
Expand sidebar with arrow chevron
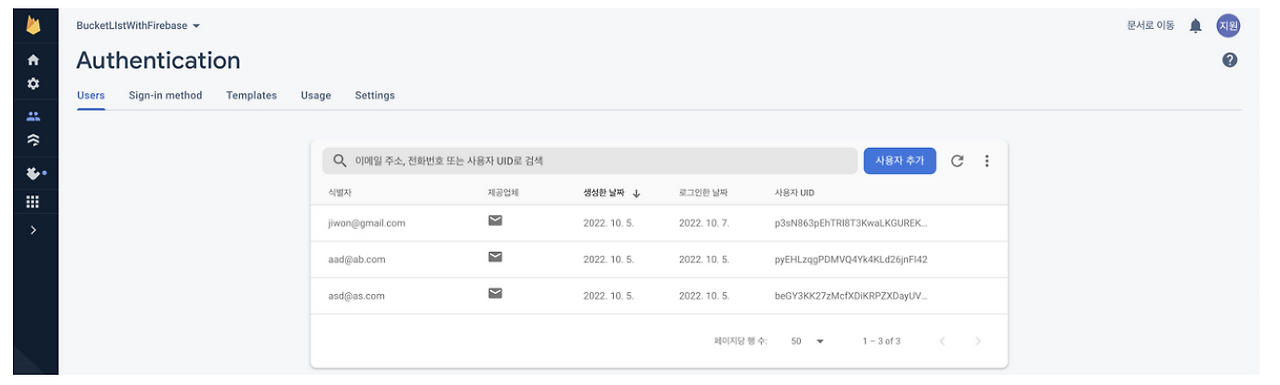pos(33,230)
